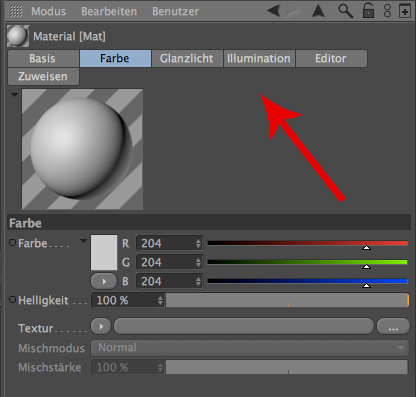Screen dimensions: 416x397
Task: Expand the Farbe parameter triangle
Action: pyautogui.click(x=83, y=241)
